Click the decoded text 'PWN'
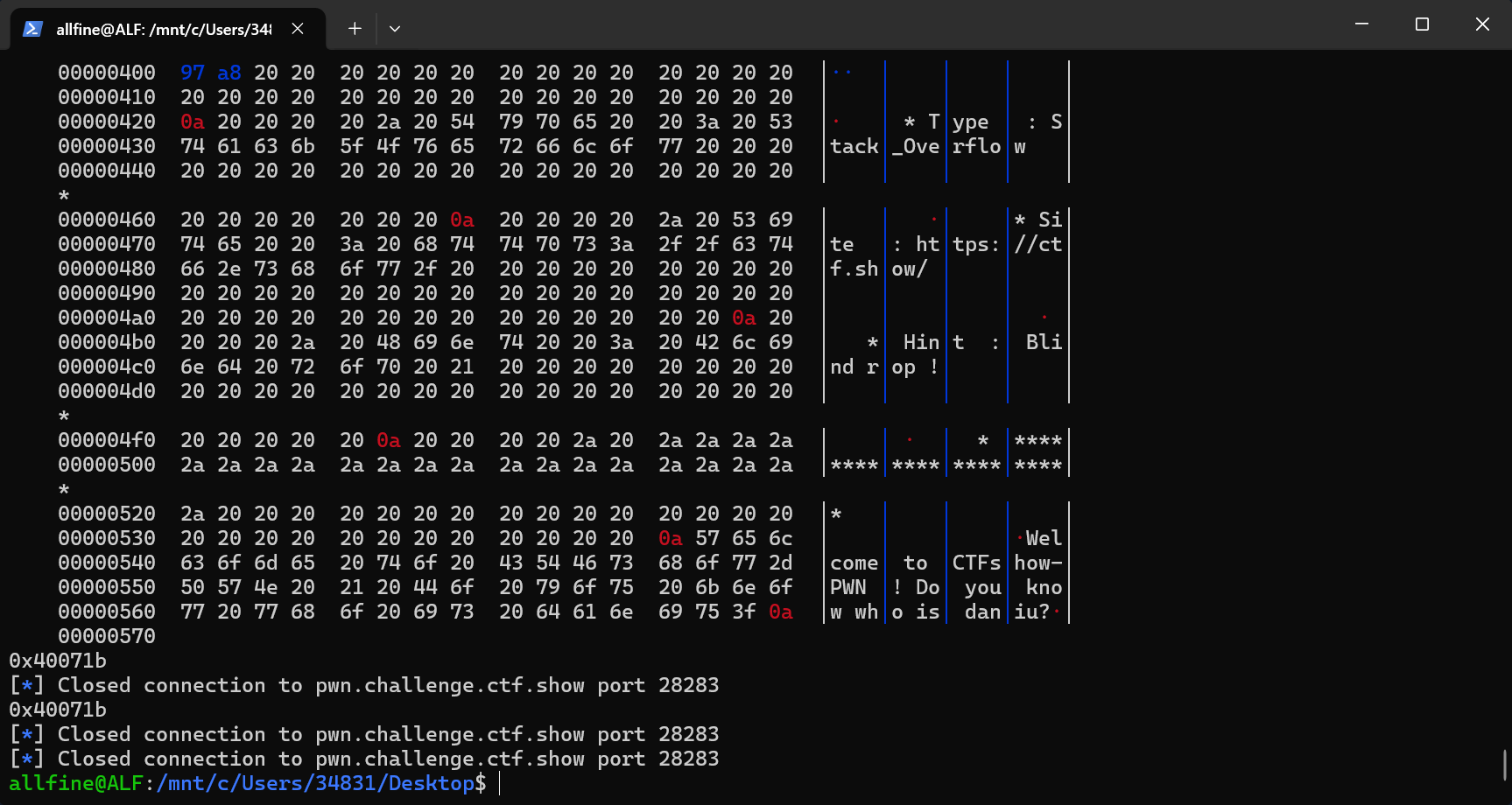1512x805 pixels. pyautogui.click(x=848, y=587)
